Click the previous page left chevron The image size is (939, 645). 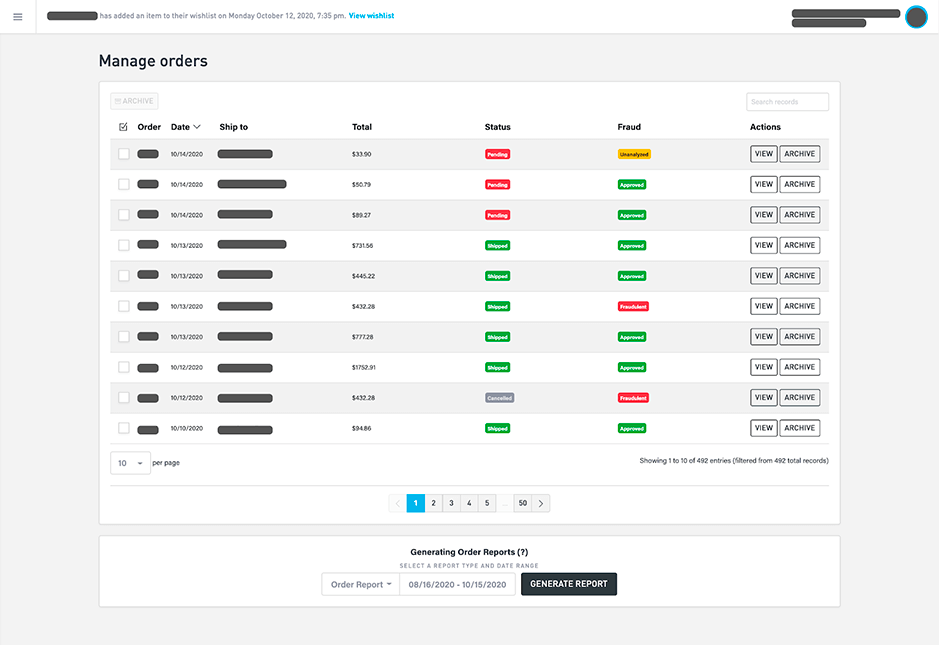pyautogui.click(x=398, y=503)
